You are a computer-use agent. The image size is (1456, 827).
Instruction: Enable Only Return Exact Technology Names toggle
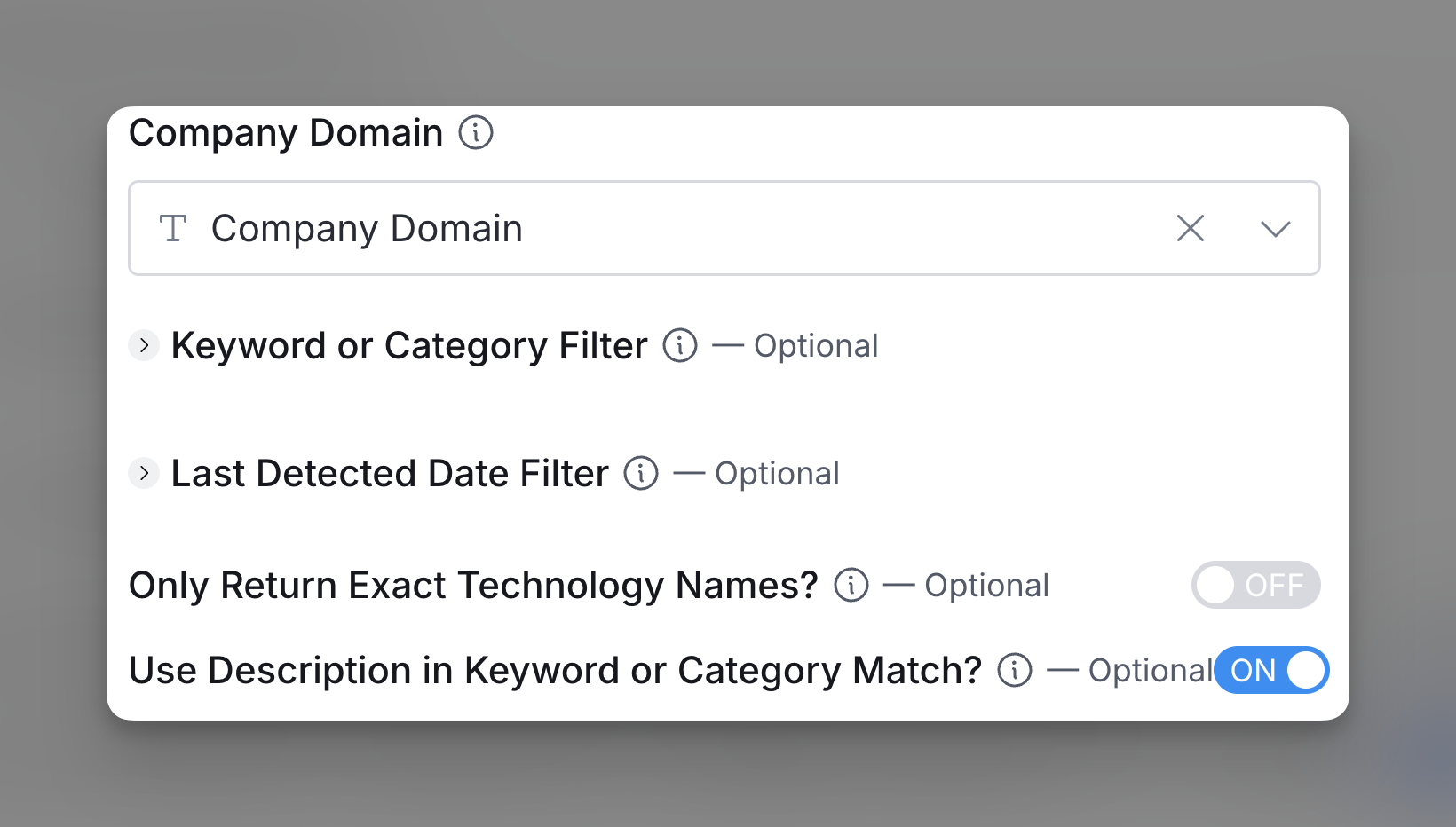pos(1255,585)
